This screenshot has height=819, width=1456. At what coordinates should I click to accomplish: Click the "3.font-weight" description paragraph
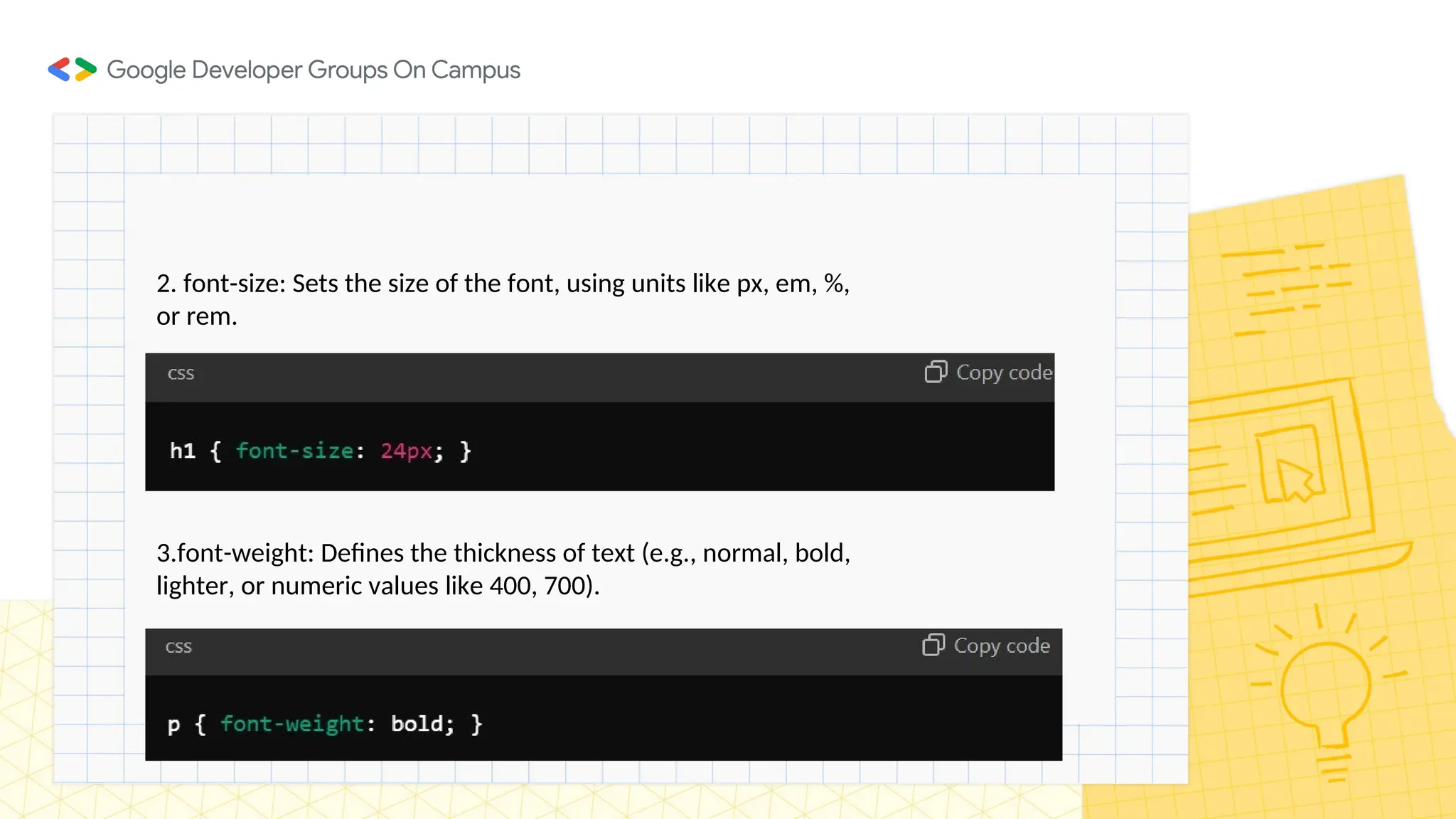click(x=502, y=569)
